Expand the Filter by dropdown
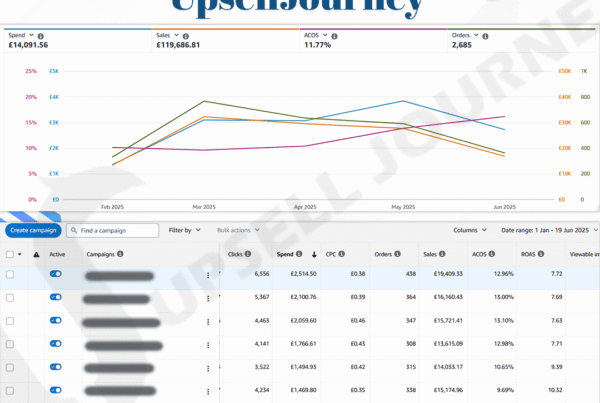The width and height of the screenshot is (600, 403). (185, 230)
